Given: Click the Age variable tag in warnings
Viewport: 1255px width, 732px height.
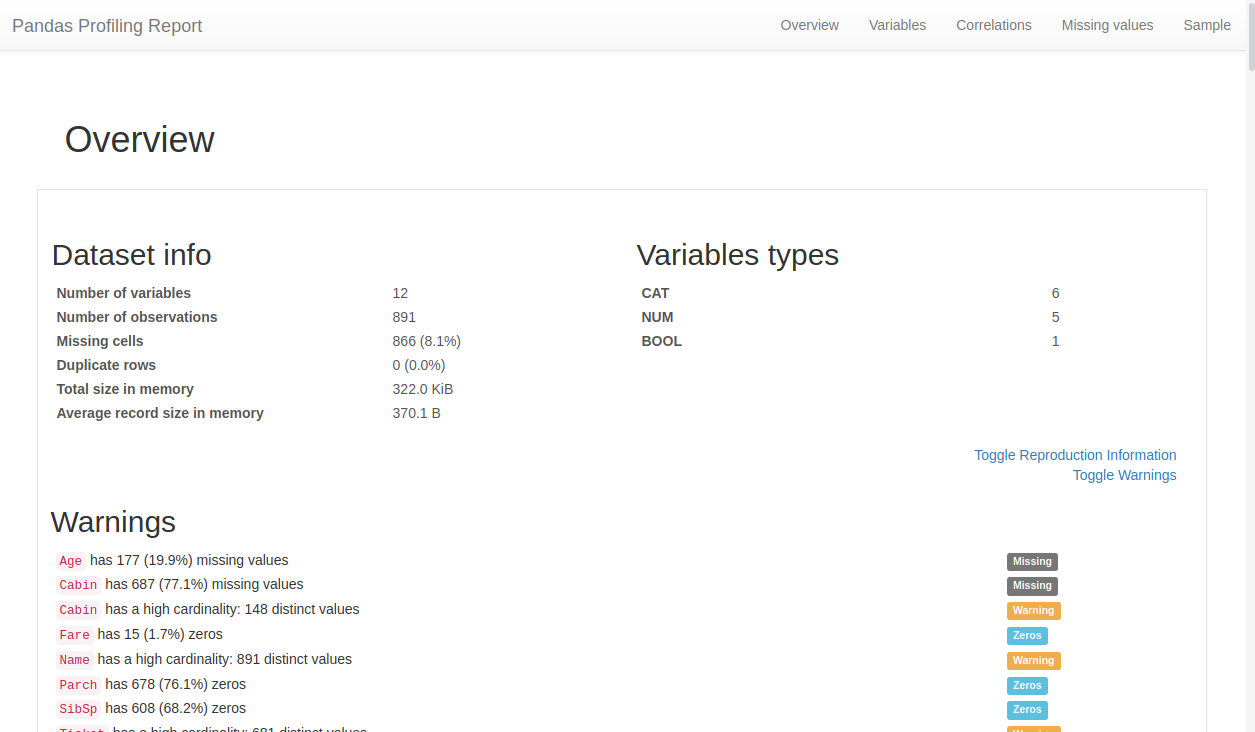Looking at the screenshot, I should 70,561.
